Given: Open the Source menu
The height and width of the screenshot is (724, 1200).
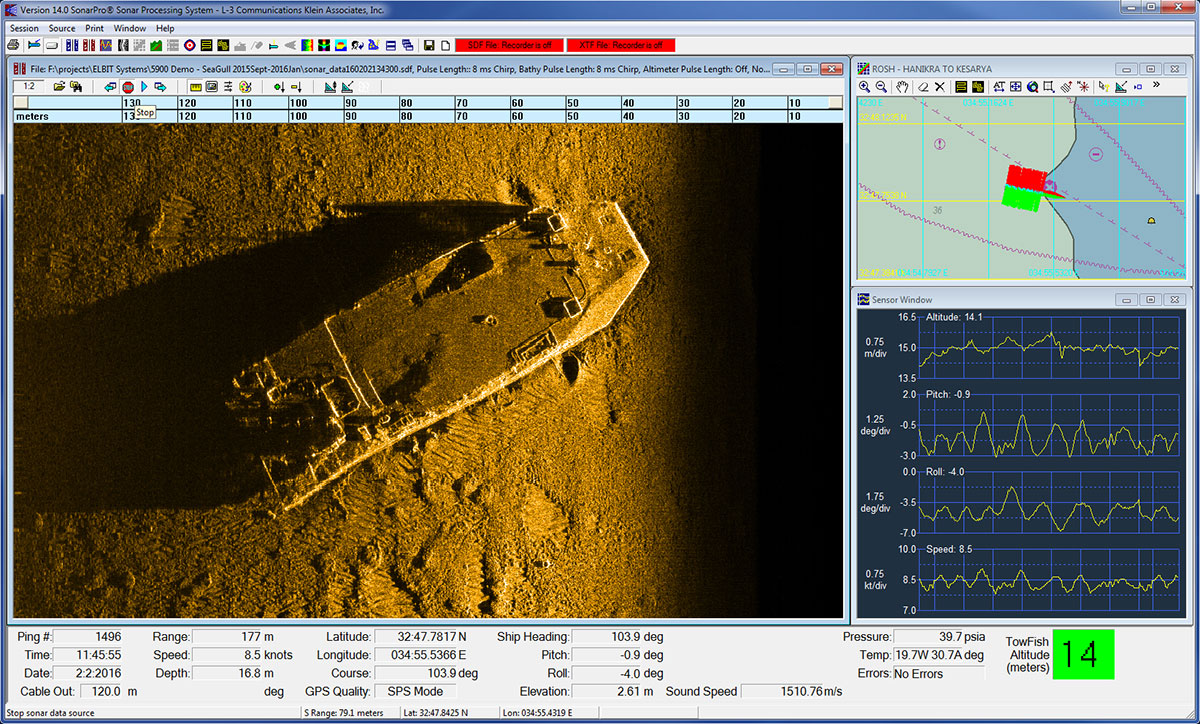Looking at the screenshot, I should click(x=62, y=28).
